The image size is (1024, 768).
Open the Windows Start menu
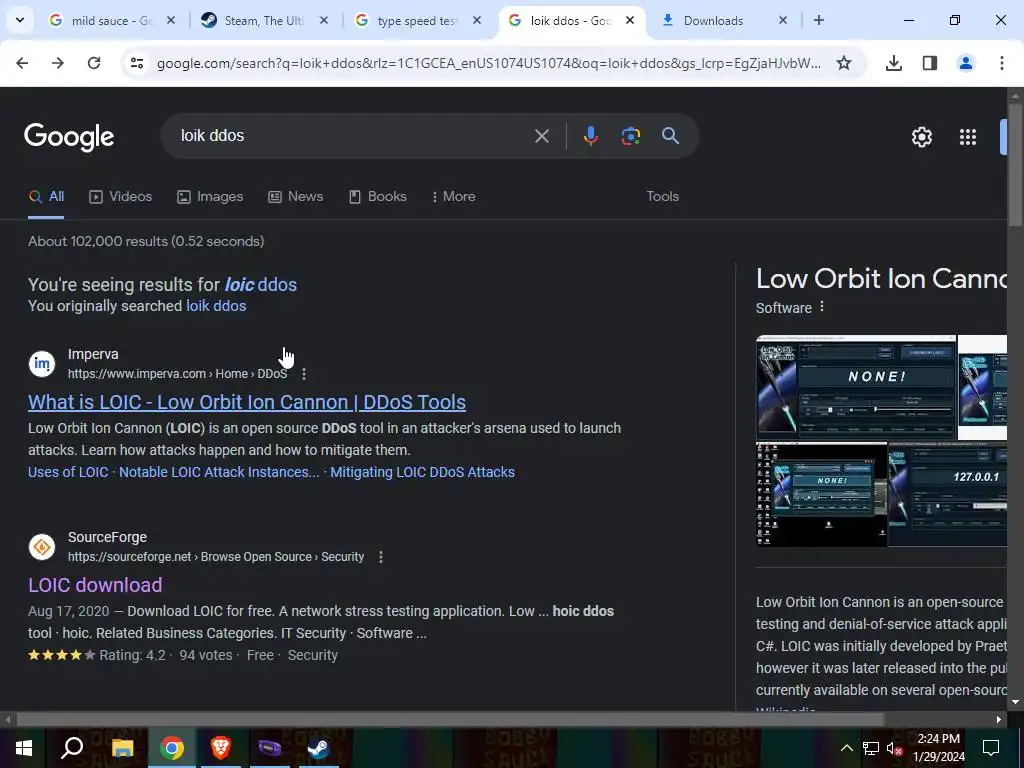tap(24, 748)
